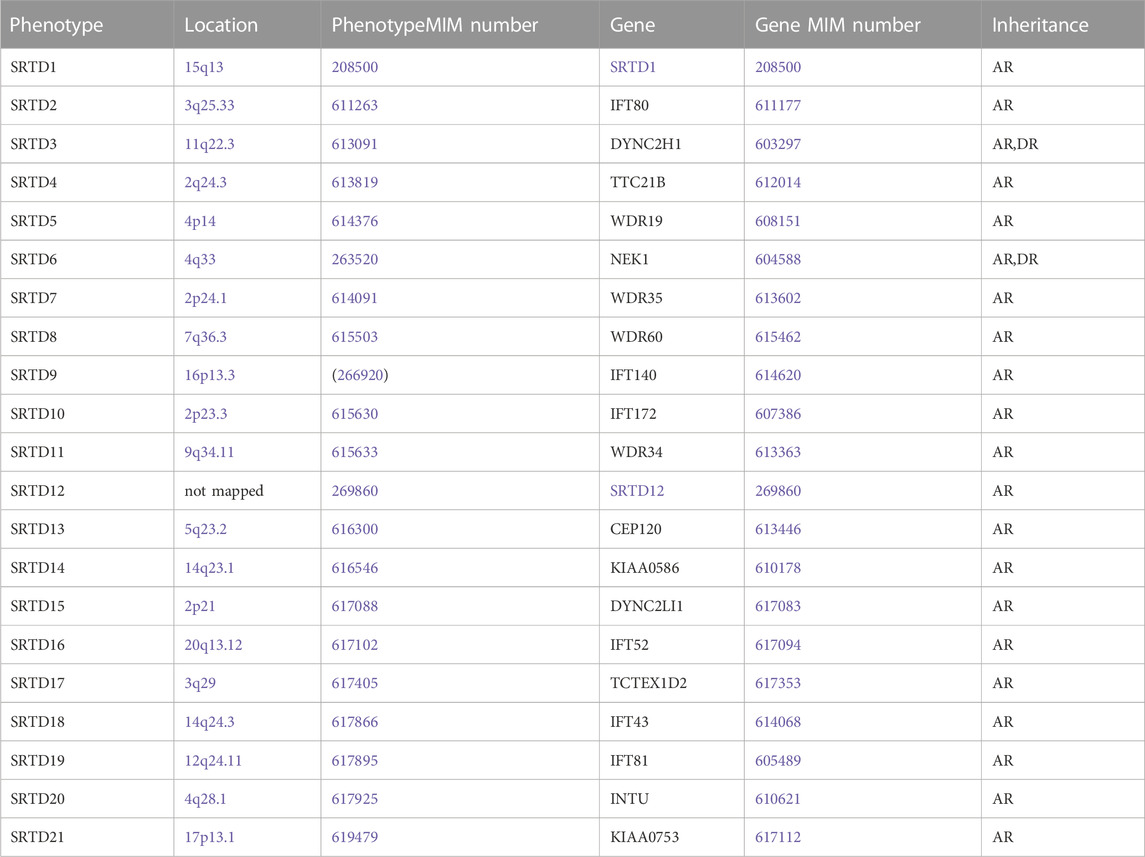Select the SRTD8 phenotype cell
1145x857 pixels.
(87, 337)
